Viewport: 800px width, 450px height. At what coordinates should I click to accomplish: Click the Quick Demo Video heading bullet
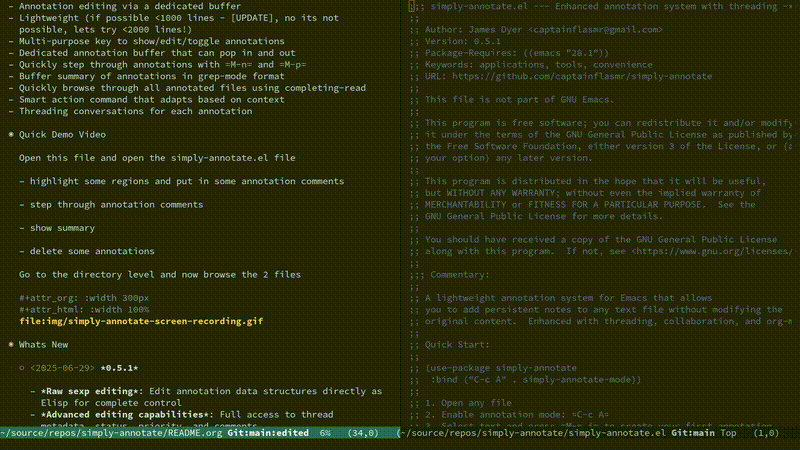(11, 133)
